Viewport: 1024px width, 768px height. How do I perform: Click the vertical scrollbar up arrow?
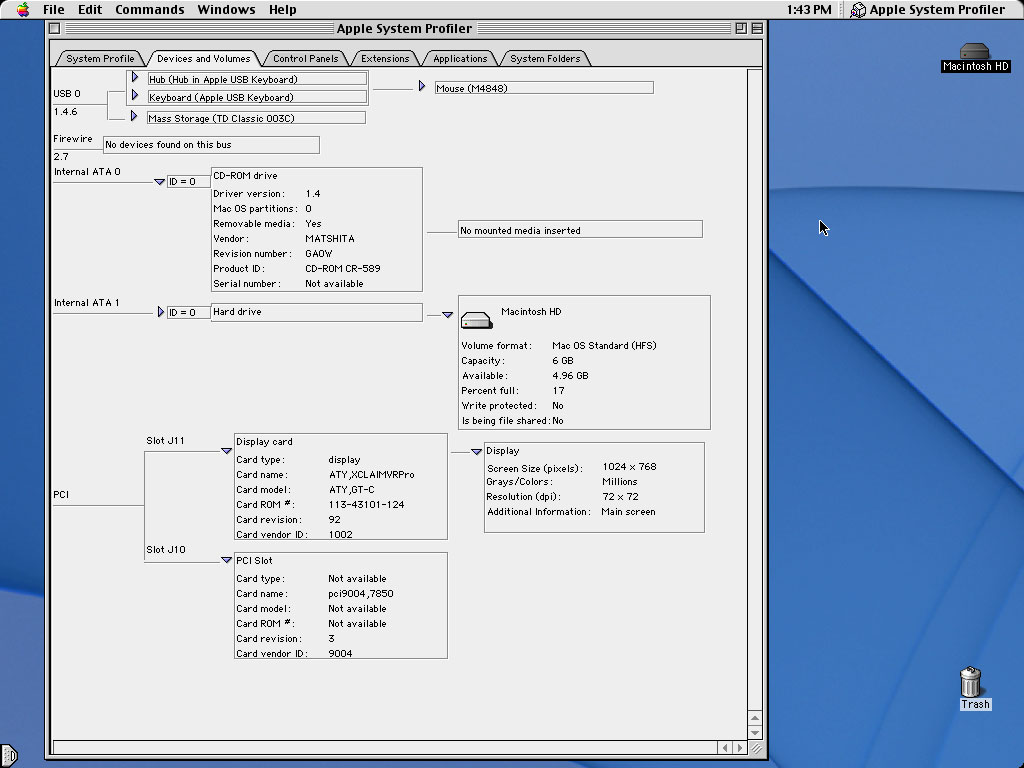(x=755, y=718)
